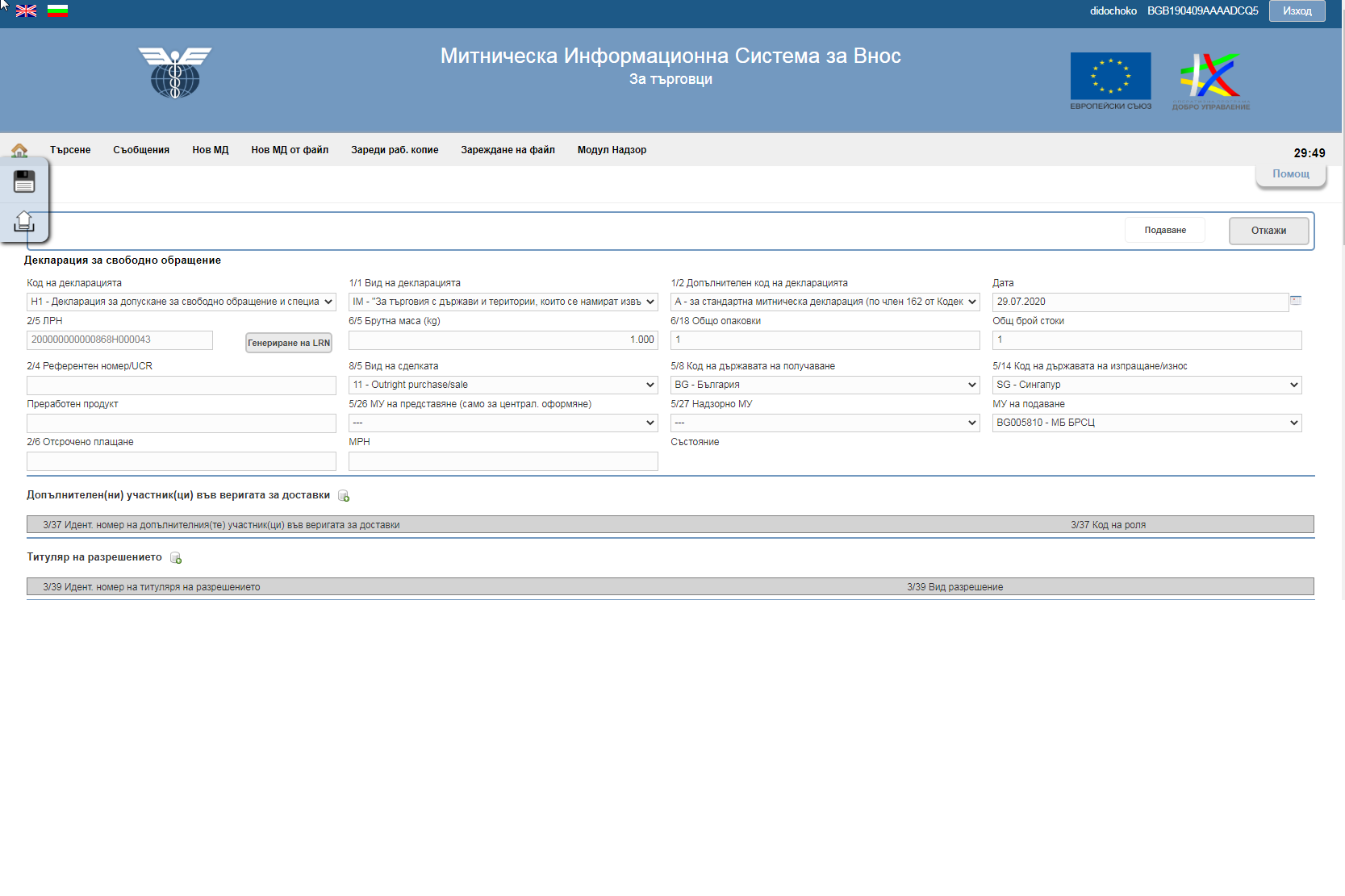Select Нов МД от файл menu
1345x896 pixels.
(x=290, y=150)
